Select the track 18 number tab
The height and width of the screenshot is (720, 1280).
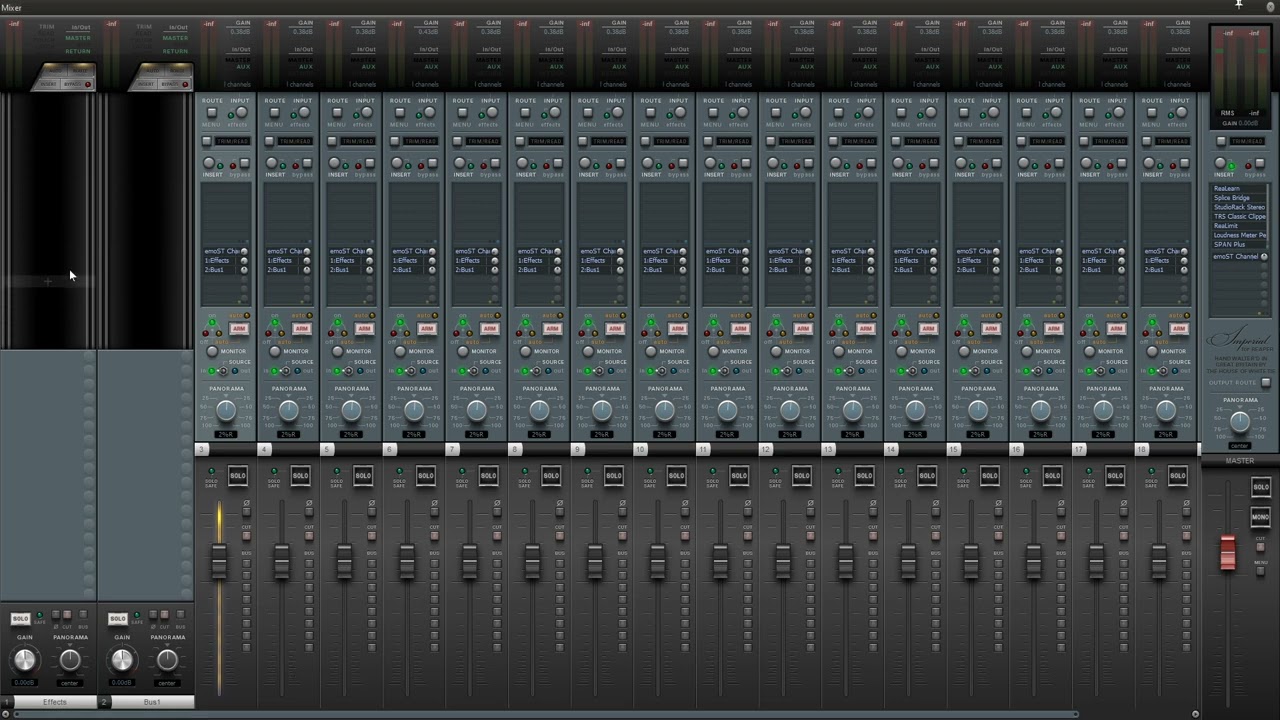tap(1141, 449)
